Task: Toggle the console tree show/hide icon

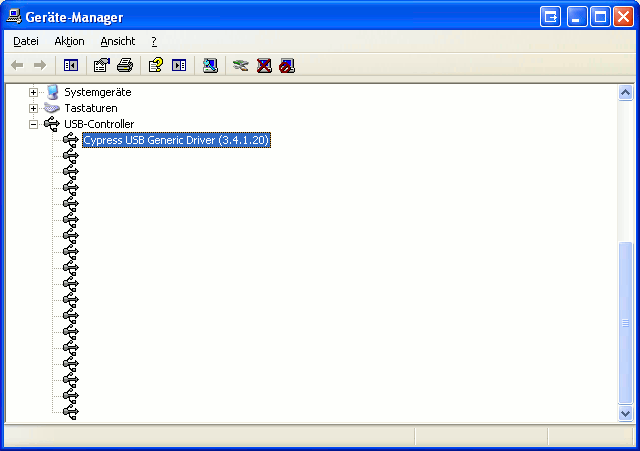Action: 71,65
